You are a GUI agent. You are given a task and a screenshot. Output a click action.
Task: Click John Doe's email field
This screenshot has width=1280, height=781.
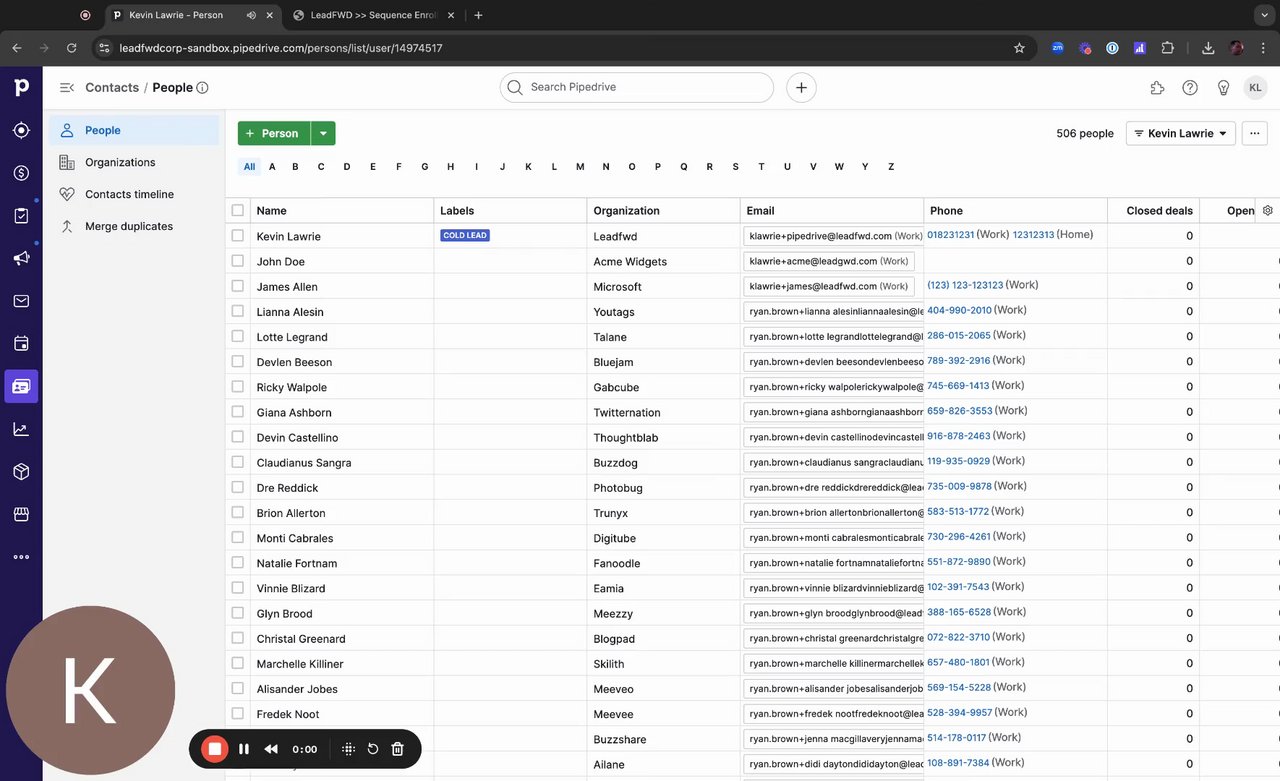(829, 261)
